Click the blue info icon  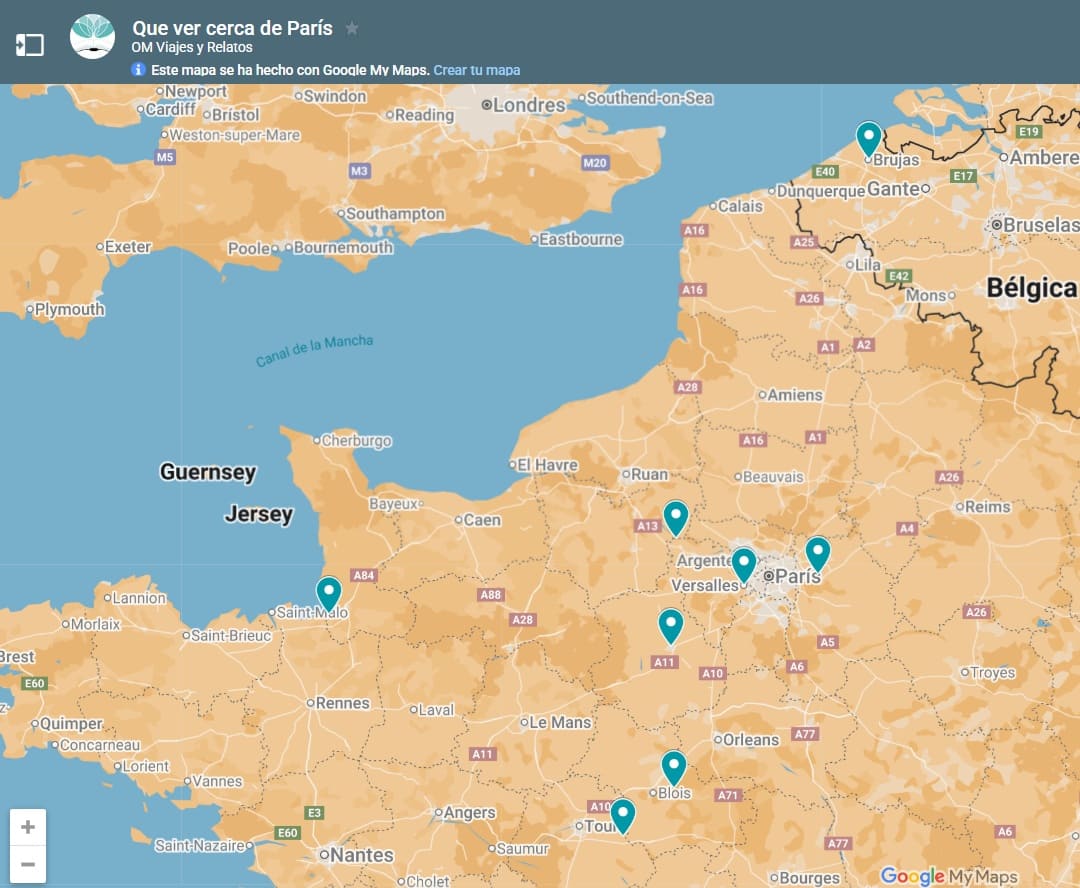click(138, 70)
